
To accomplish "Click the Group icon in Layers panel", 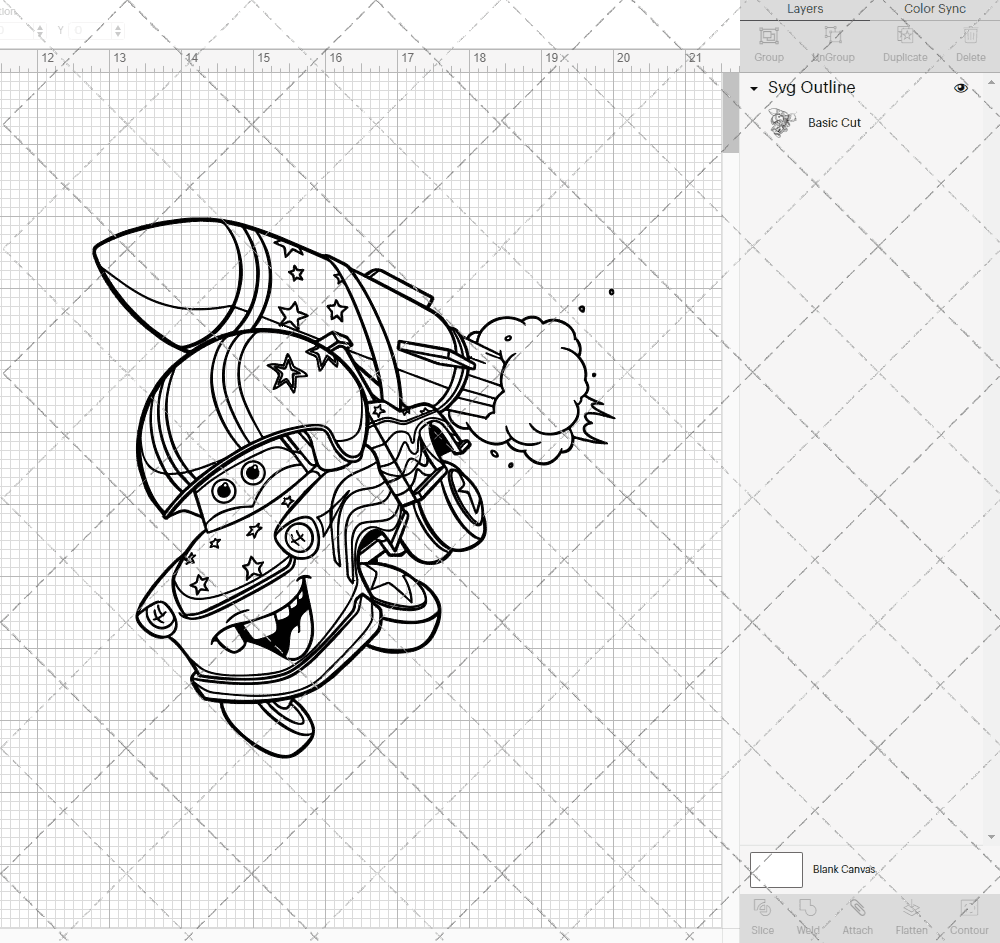I will [768, 36].
